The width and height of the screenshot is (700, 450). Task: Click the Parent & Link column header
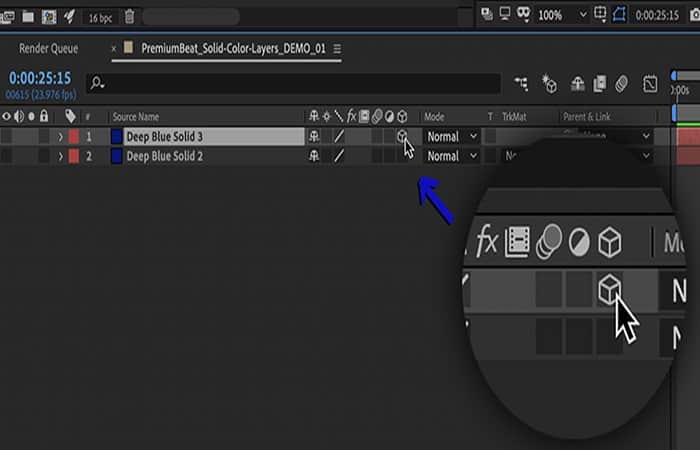pyautogui.click(x=587, y=117)
